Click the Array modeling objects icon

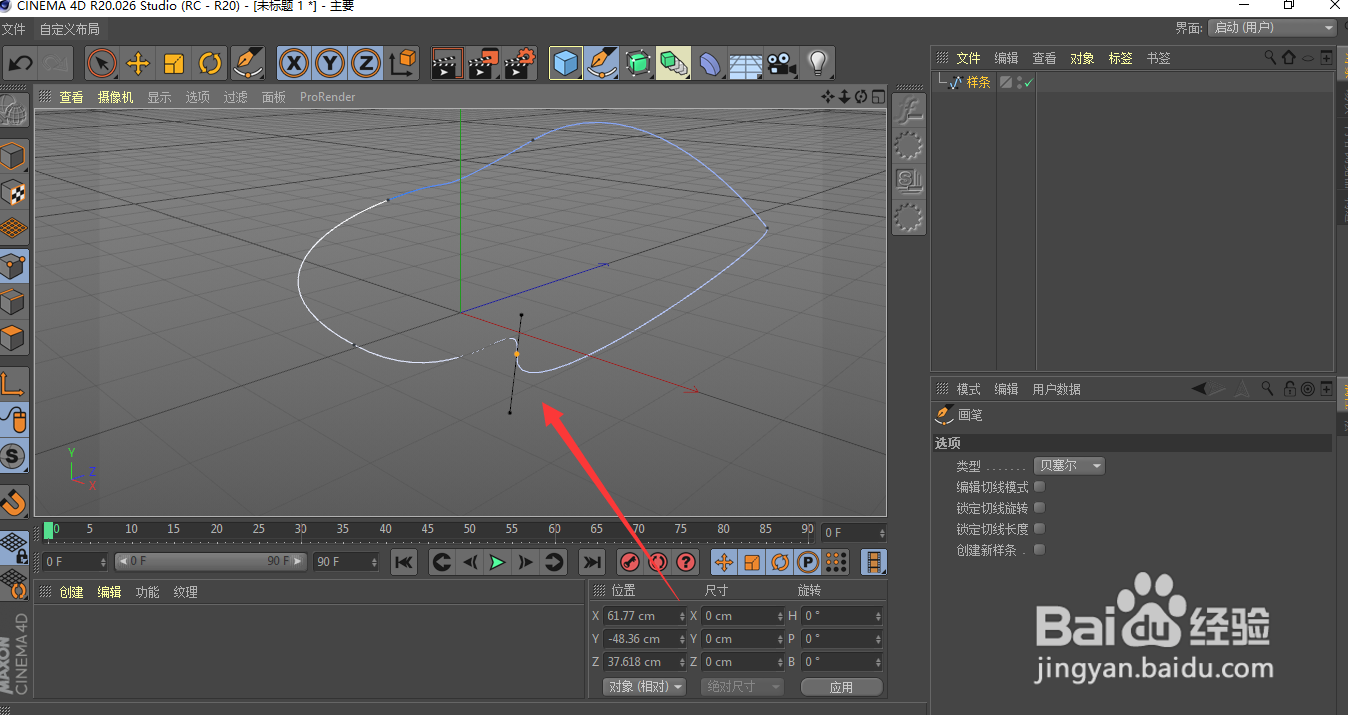674,63
